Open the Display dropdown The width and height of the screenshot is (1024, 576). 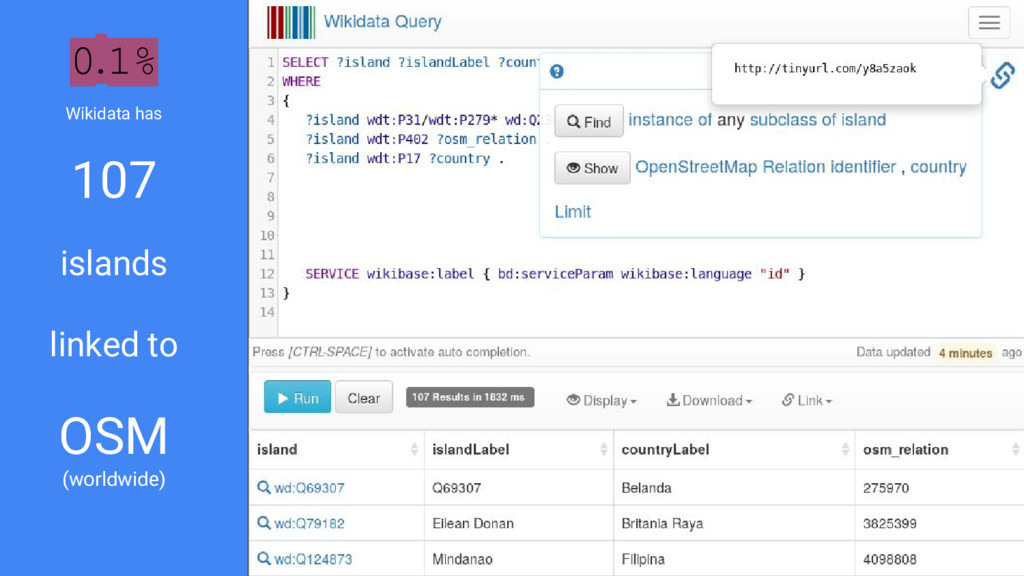(601, 400)
